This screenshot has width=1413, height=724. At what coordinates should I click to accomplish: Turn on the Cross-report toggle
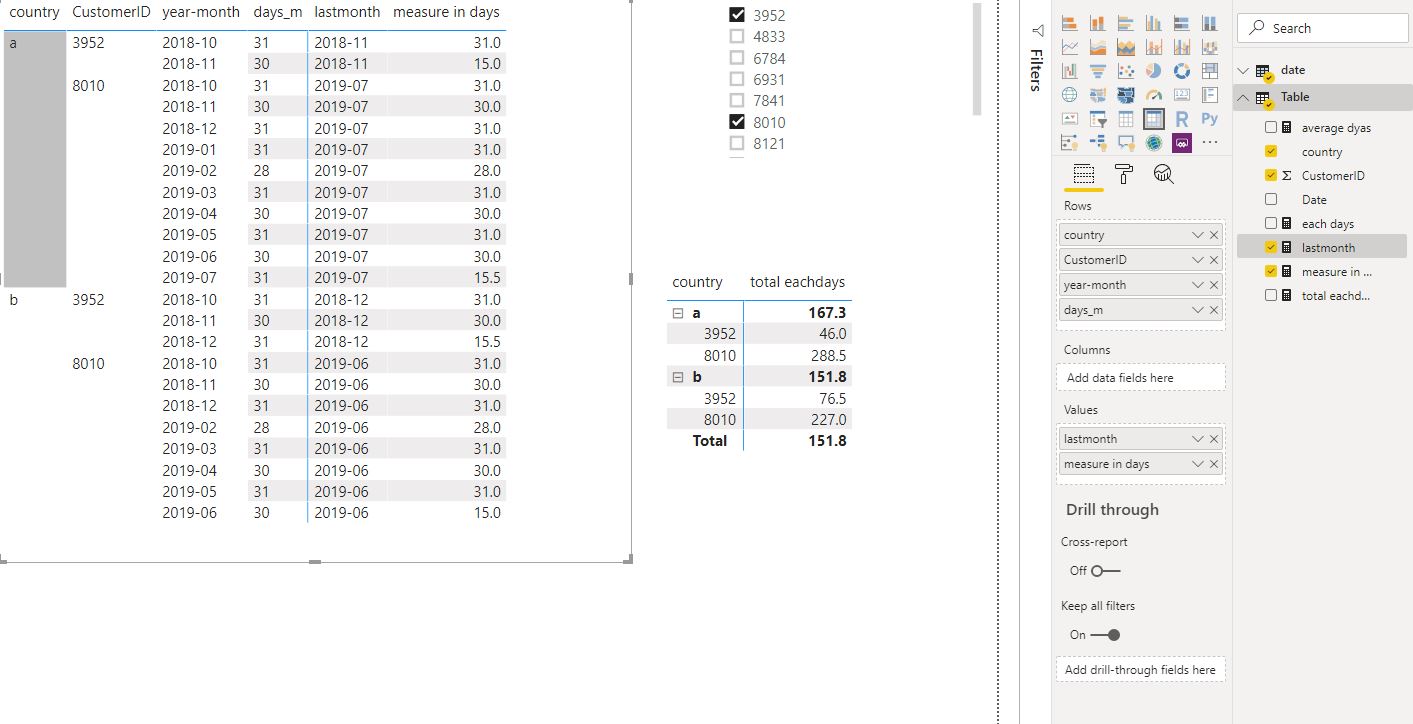click(x=1106, y=571)
